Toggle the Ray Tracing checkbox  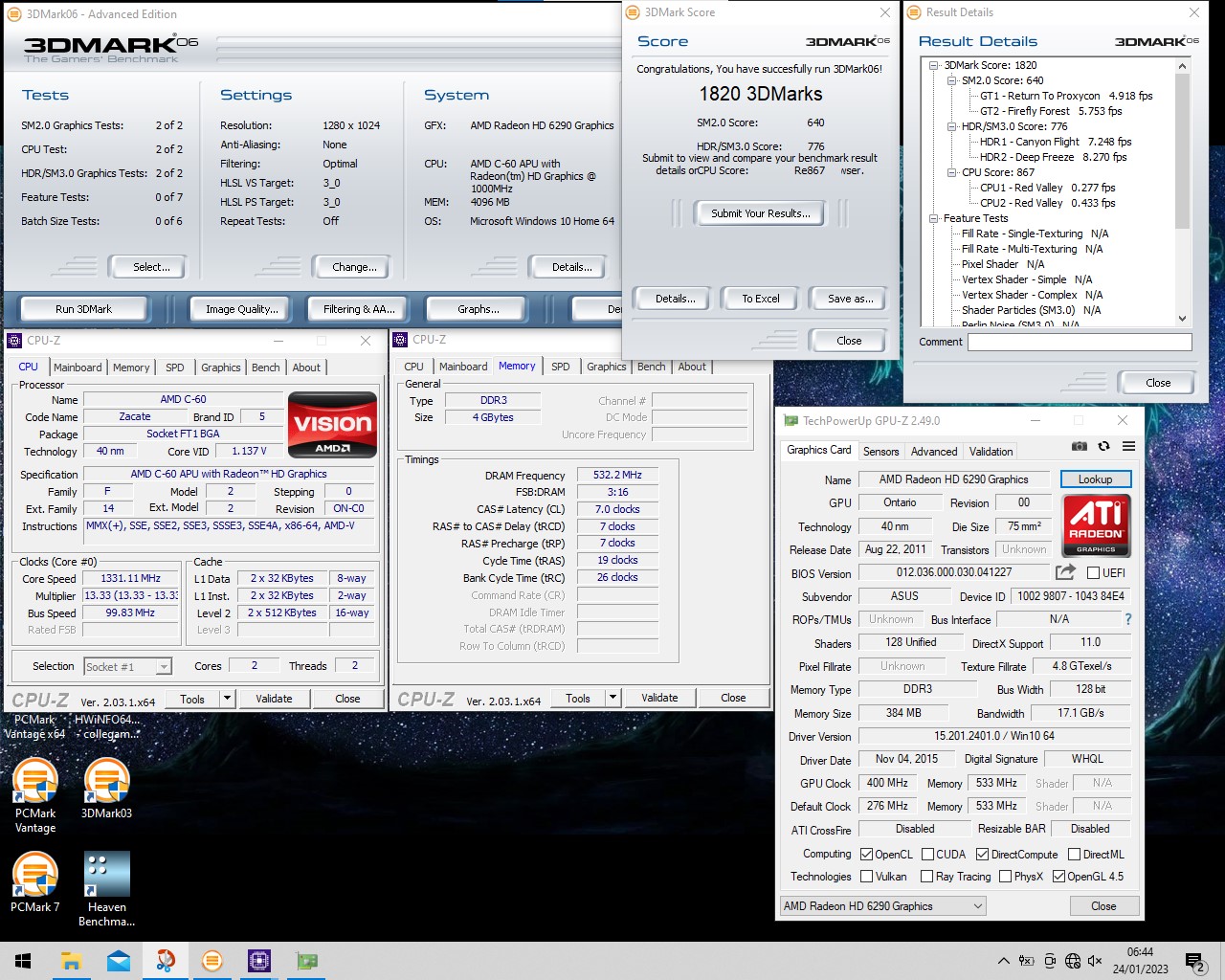tap(926, 876)
